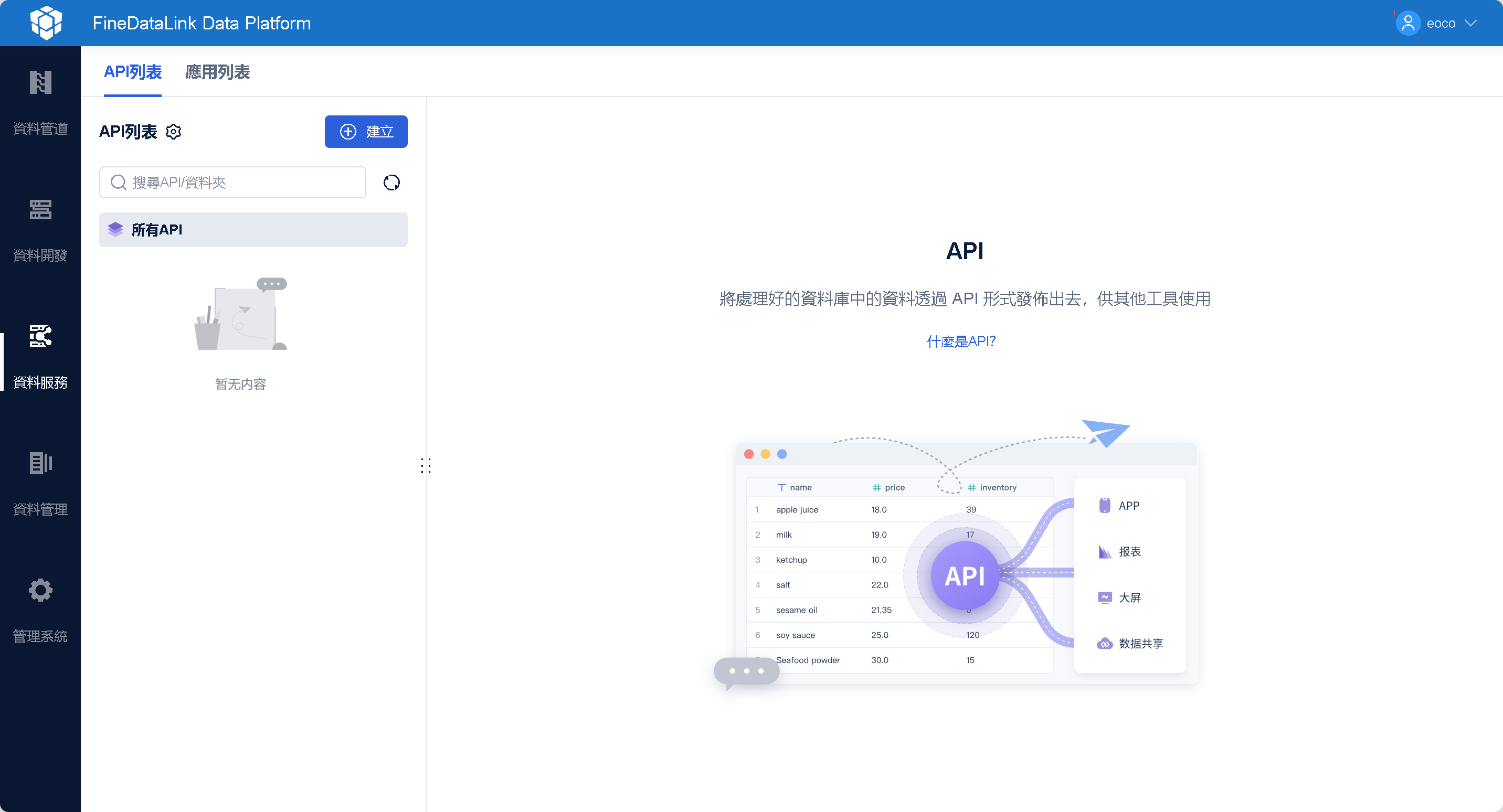Switch to the 應用列表 tab
Image resolution: width=1503 pixels, height=812 pixels.
pos(217,72)
